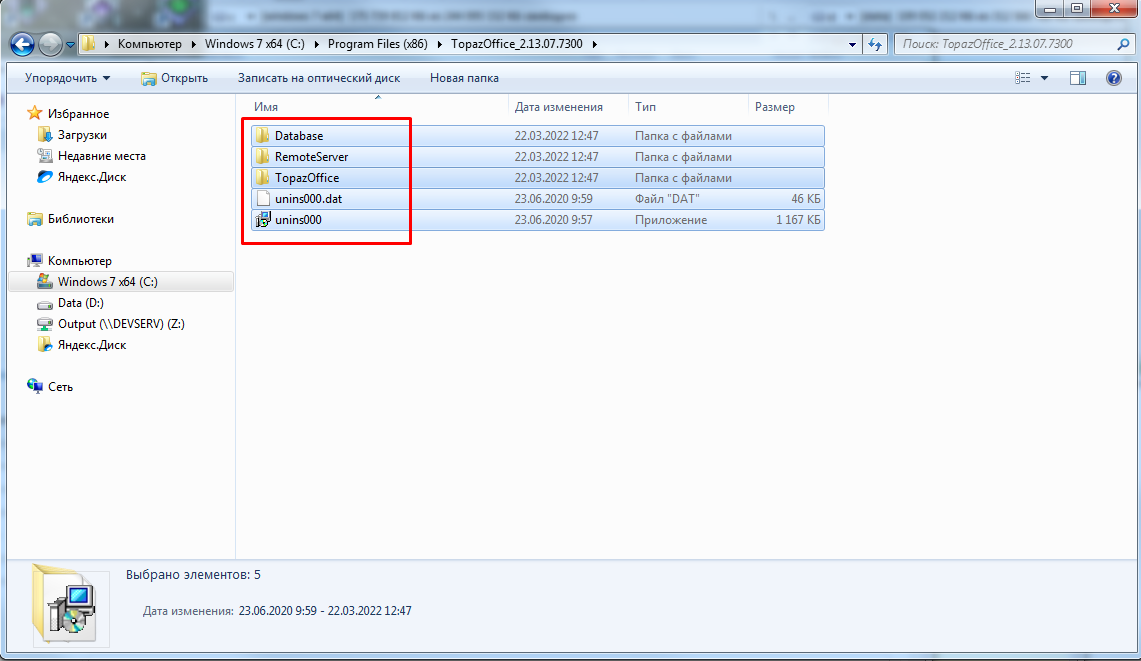1141x661 pixels.
Task: Open Библиотеки in the navigation pane
Action: 81,218
